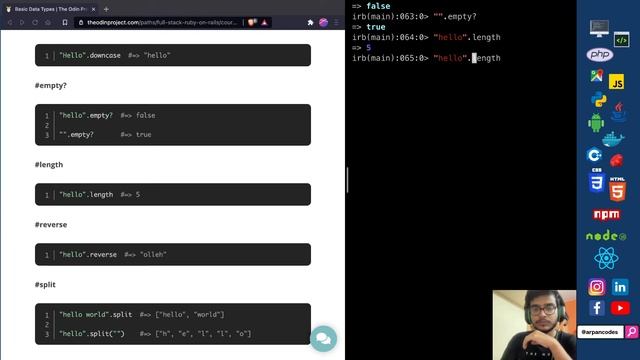Open the chat bubble widget
The height and width of the screenshot is (360, 640).
pyautogui.click(x=323, y=338)
